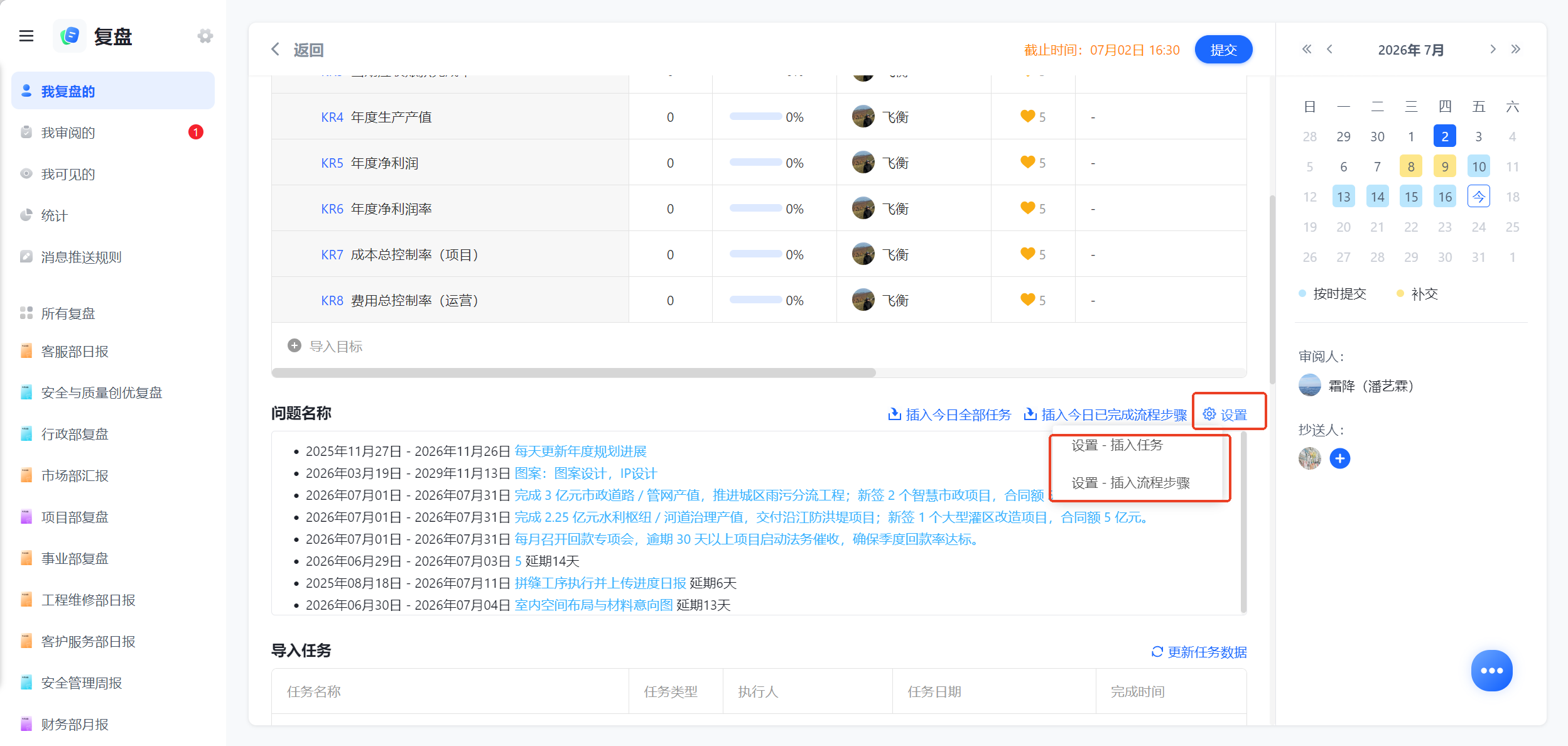Image resolution: width=1568 pixels, height=746 pixels.
Task: Open the settings gear beside 复盘 title
Action: pos(205,36)
